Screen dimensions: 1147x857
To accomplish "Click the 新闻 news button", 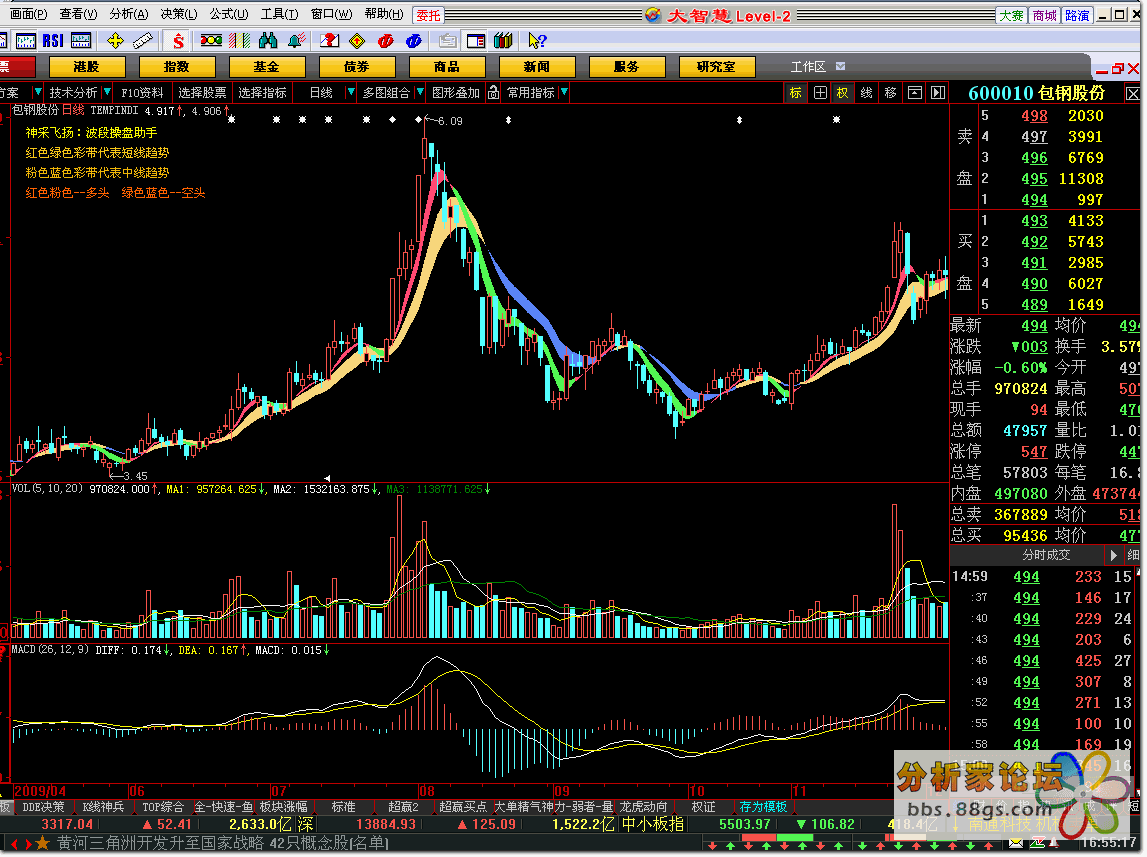I will tap(536, 67).
